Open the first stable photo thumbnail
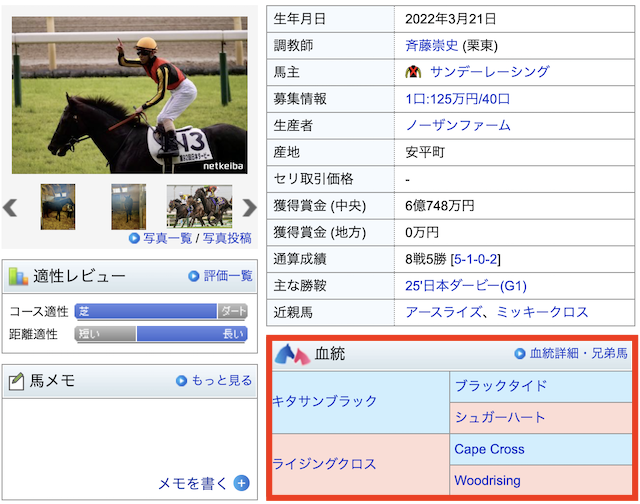The image size is (640, 504). click(x=58, y=207)
